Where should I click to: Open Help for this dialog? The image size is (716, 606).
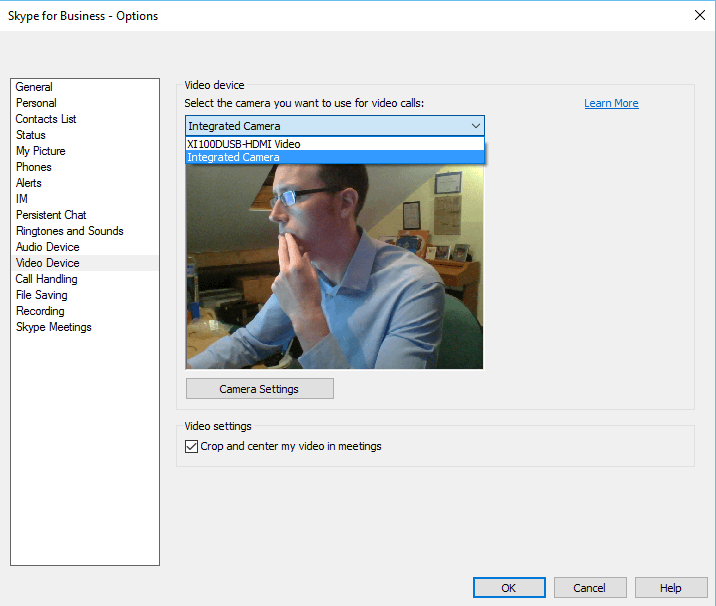671,588
